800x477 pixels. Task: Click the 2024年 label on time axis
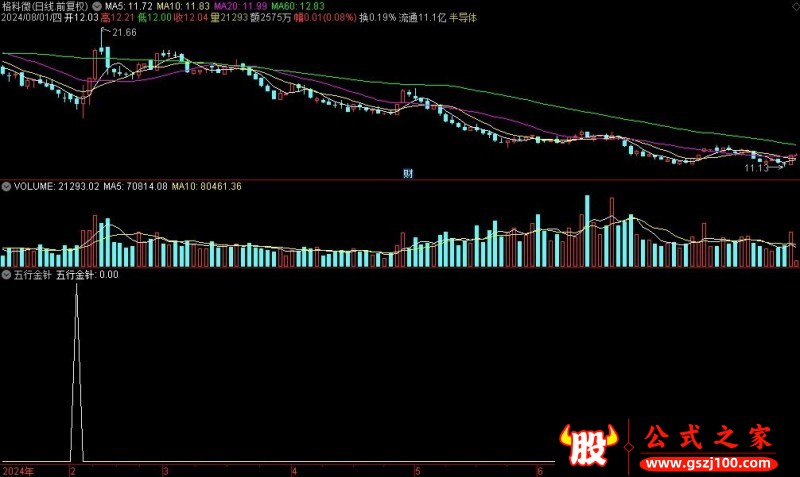18,471
